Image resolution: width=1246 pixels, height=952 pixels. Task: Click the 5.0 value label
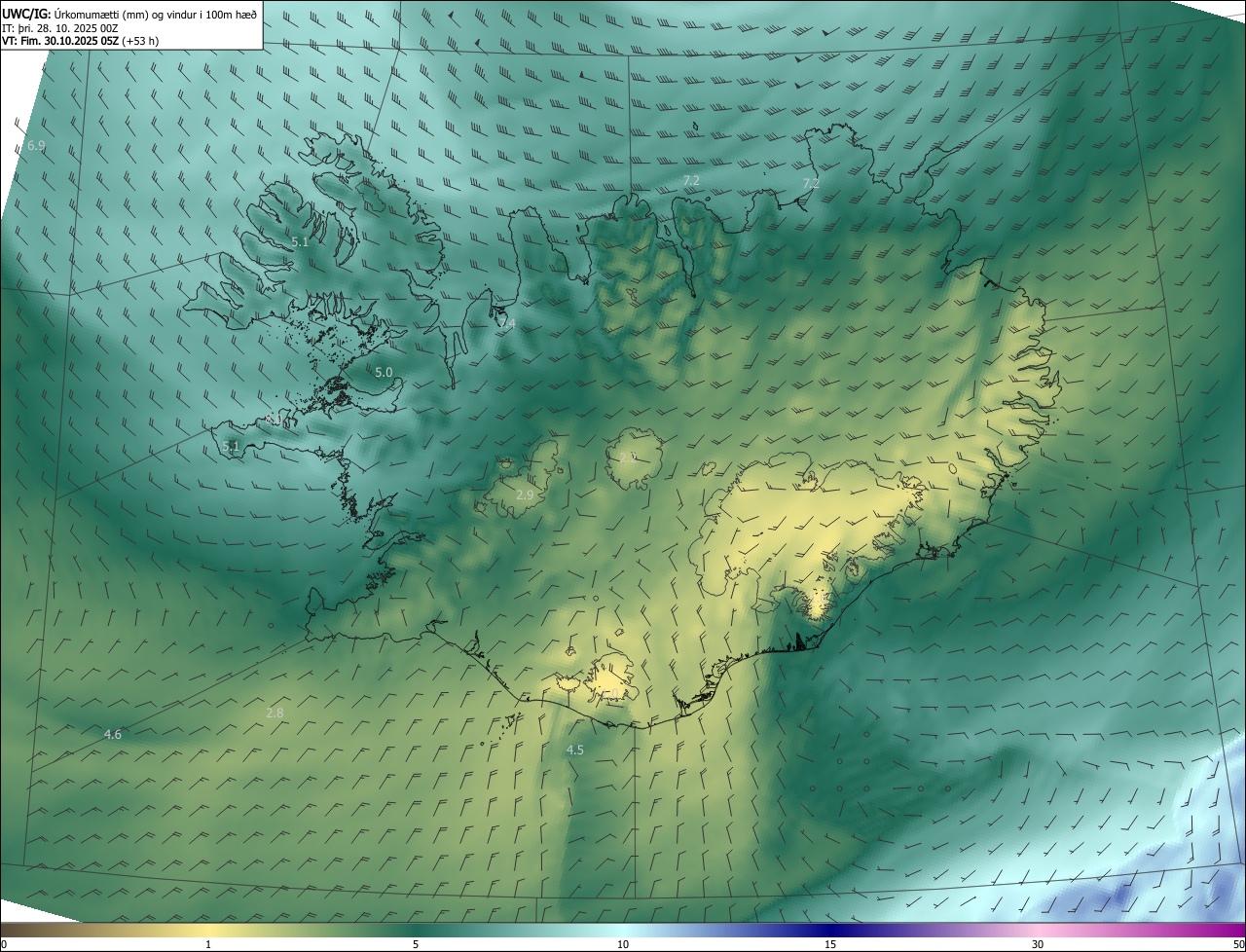click(384, 372)
